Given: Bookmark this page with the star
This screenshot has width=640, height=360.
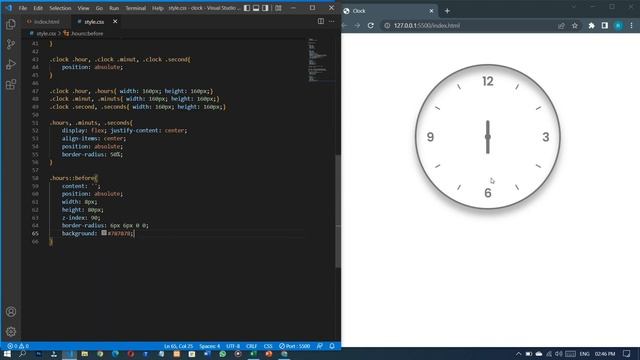Looking at the screenshot, I should (575, 26).
